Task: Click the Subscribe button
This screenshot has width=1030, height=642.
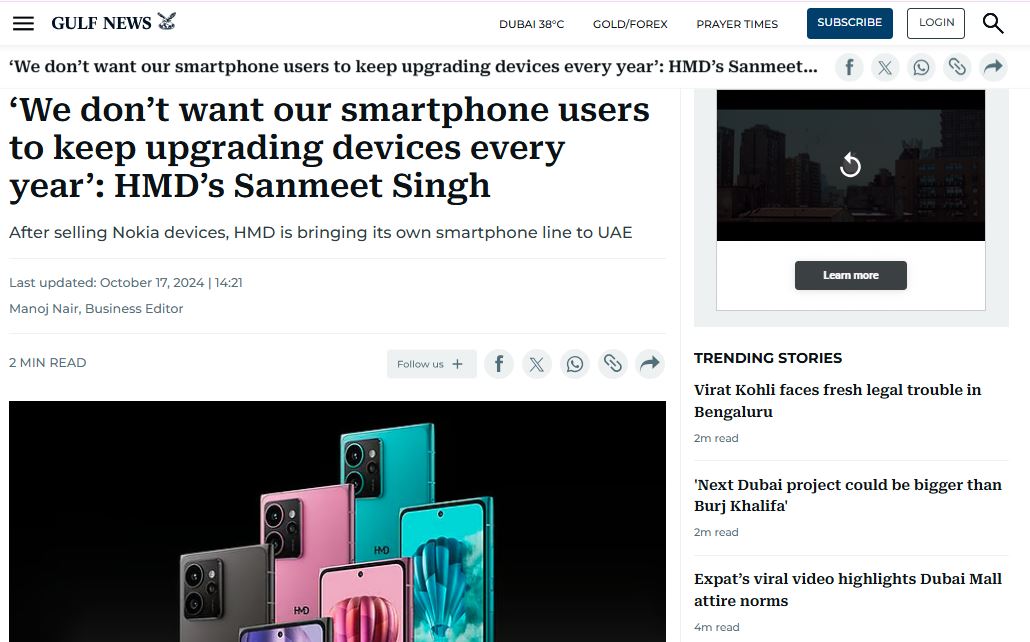Action: pyautogui.click(x=849, y=23)
